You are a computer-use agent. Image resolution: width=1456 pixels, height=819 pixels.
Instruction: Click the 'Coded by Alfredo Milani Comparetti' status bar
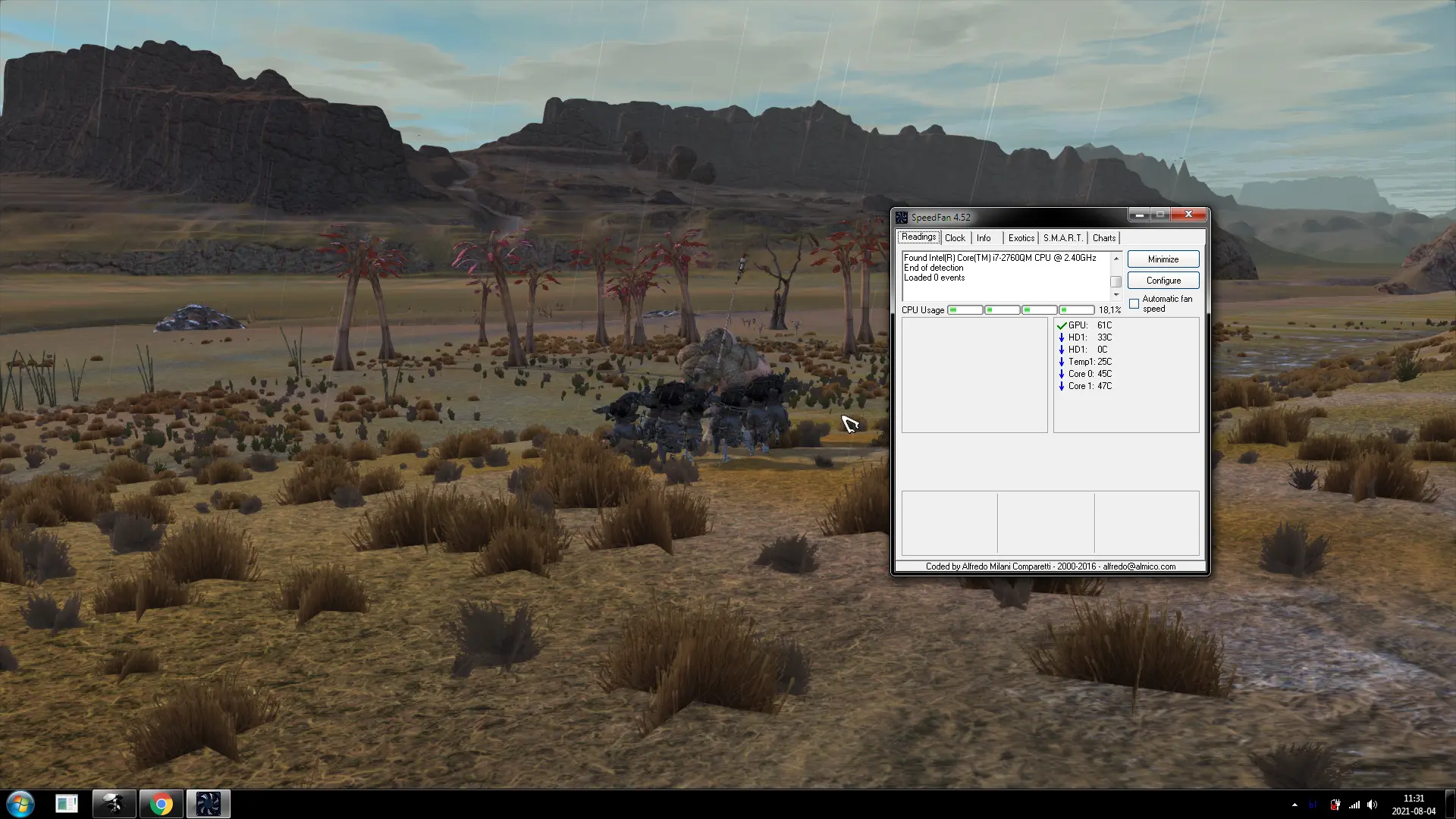pos(1050,566)
